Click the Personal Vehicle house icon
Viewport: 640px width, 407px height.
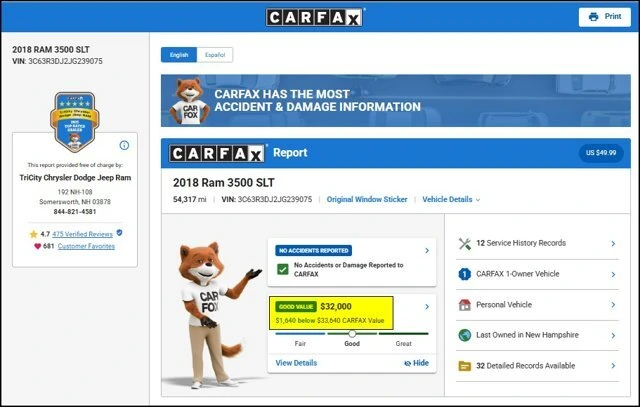point(464,305)
